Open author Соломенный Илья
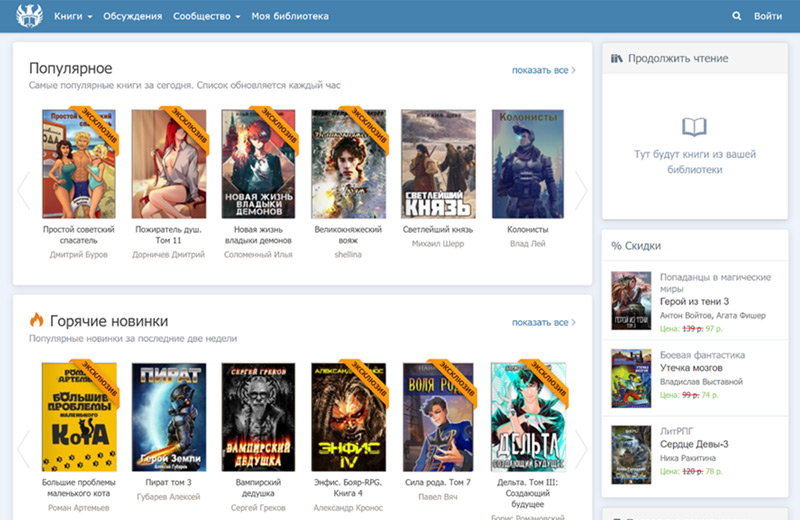The image size is (800, 520). (x=258, y=255)
